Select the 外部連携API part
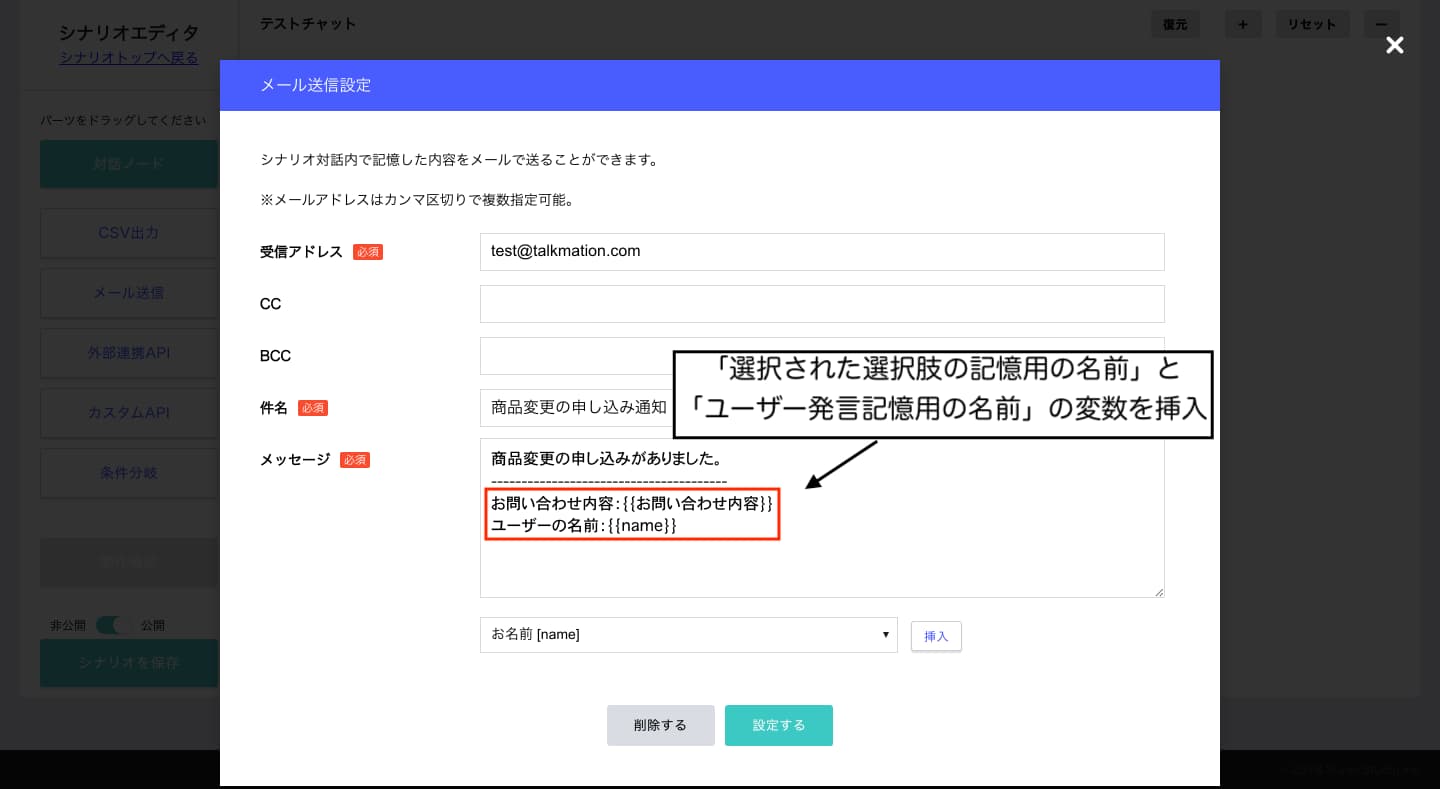This screenshot has height=789, width=1440. pos(129,353)
